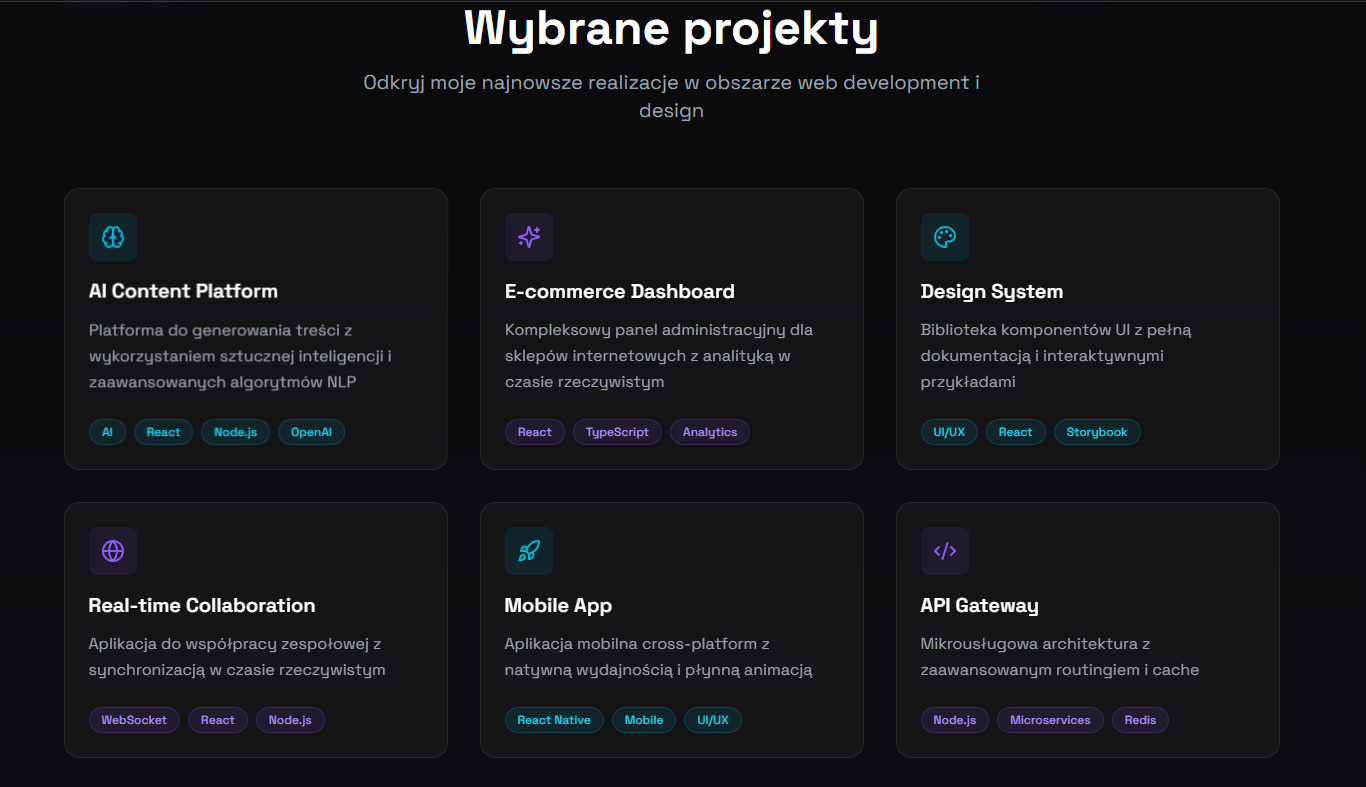Open the E-commerce Dashboard project title
This screenshot has height=787, width=1366.
(x=619, y=292)
